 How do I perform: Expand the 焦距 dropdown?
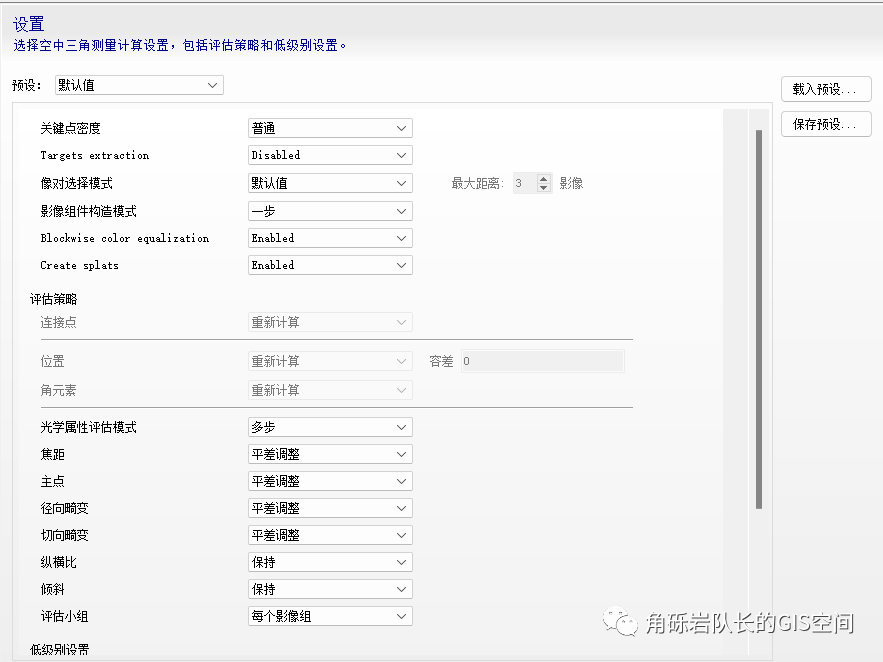[x=329, y=455]
